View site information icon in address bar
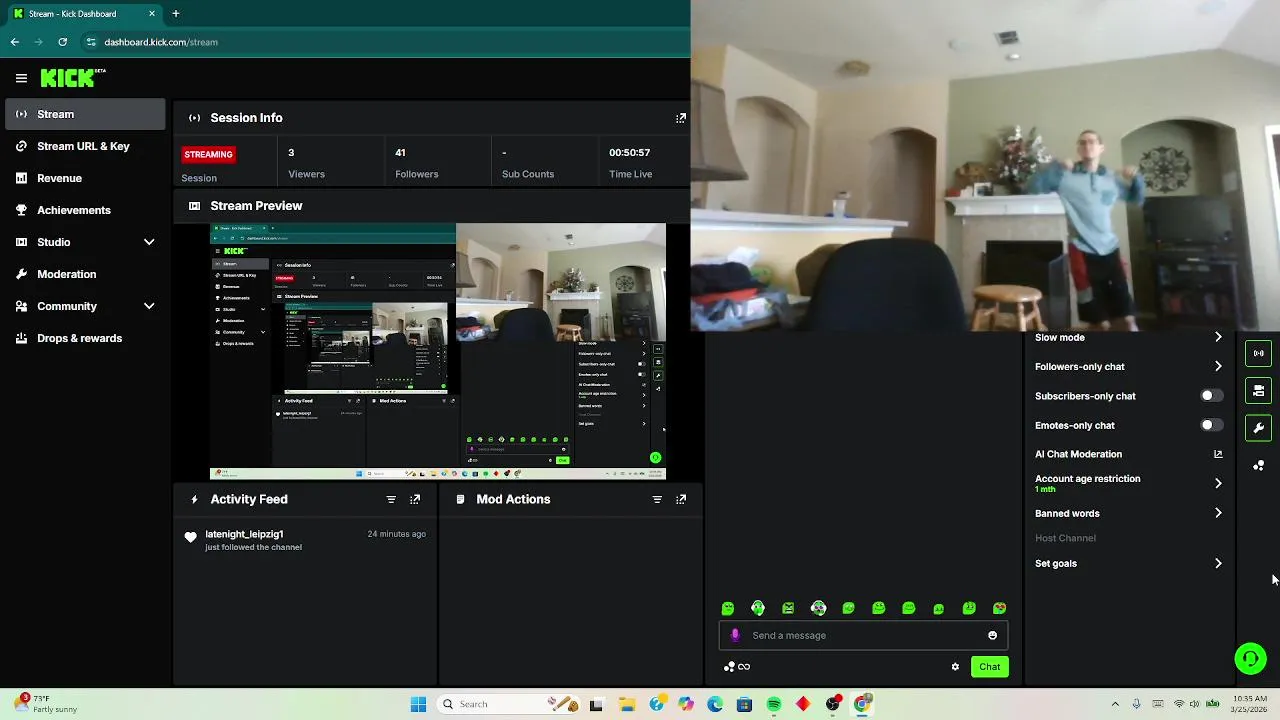This screenshot has width=1280, height=720. point(91,42)
